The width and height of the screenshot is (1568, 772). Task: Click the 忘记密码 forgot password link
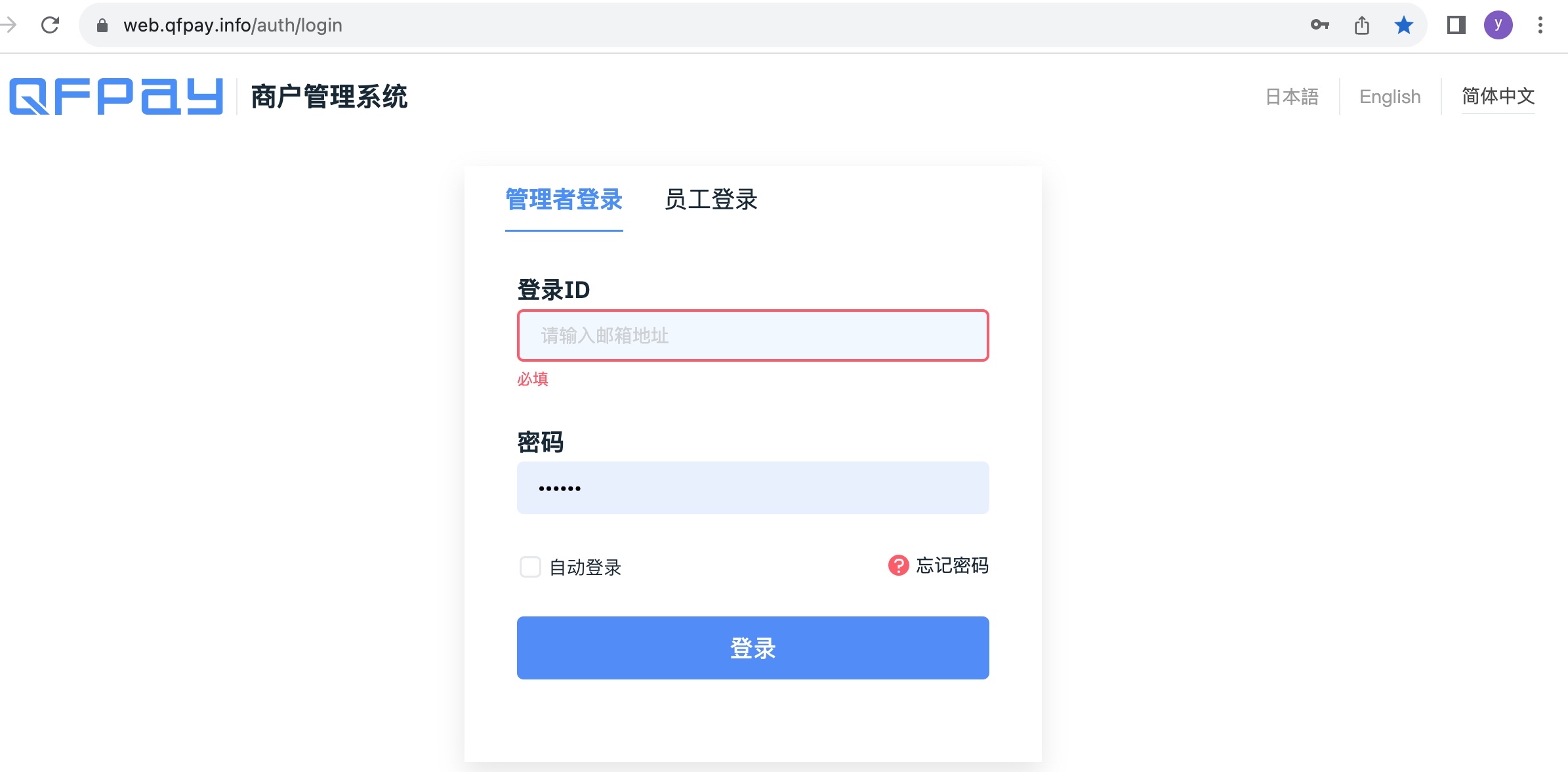tap(937, 565)
